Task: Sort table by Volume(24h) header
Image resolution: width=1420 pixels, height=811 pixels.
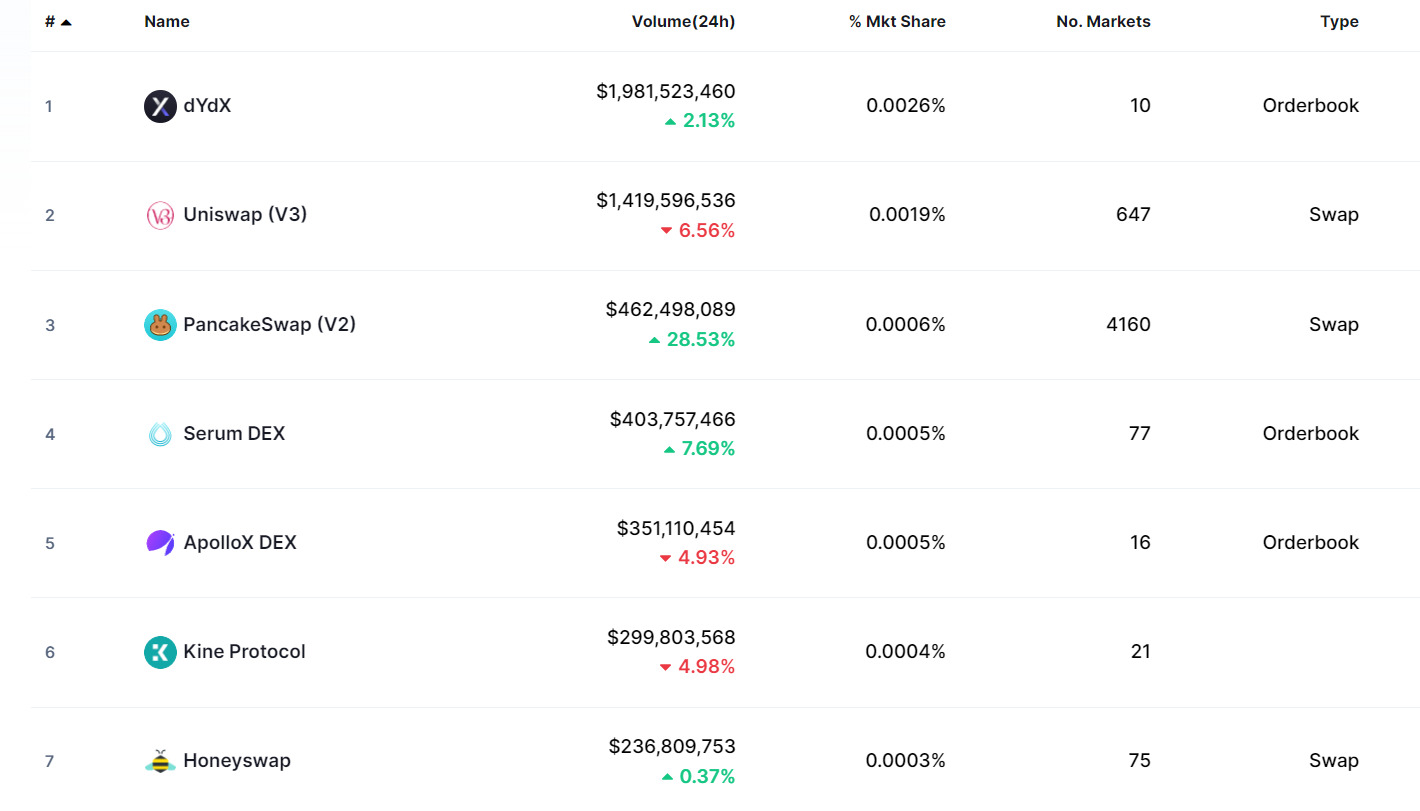Action: 683,21
